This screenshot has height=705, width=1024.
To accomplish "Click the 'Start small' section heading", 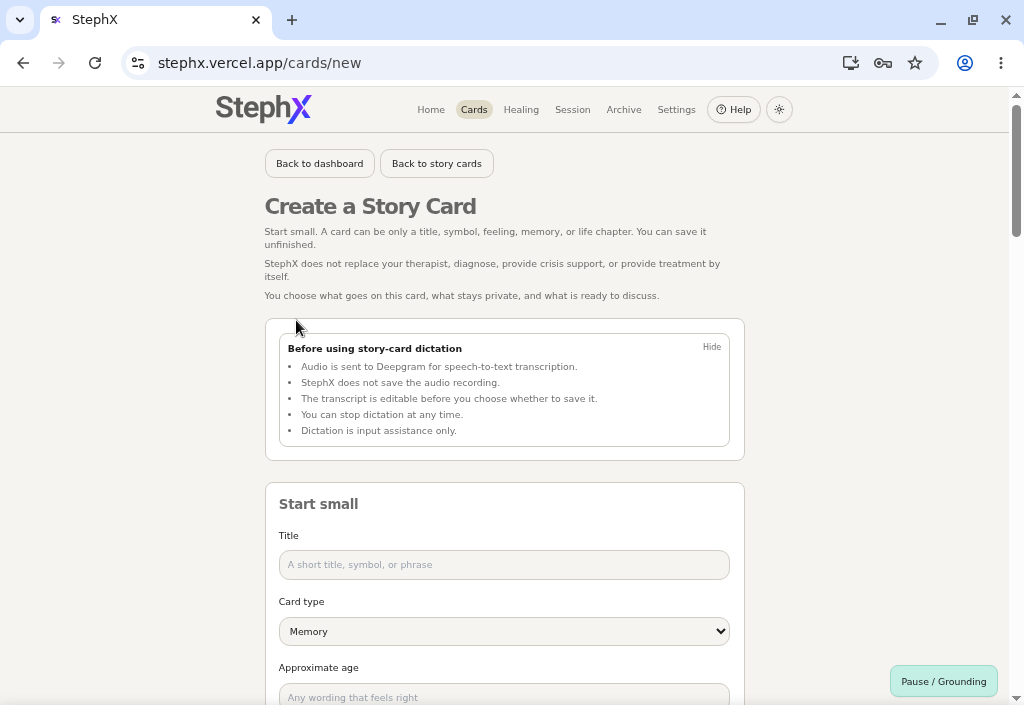I will [x=318, y=504].
